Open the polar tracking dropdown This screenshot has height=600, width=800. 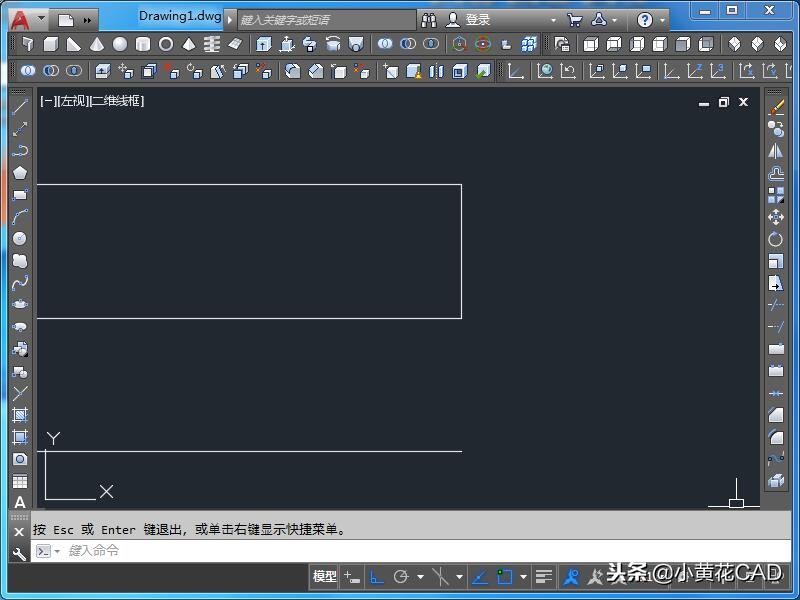click(419, 577)
